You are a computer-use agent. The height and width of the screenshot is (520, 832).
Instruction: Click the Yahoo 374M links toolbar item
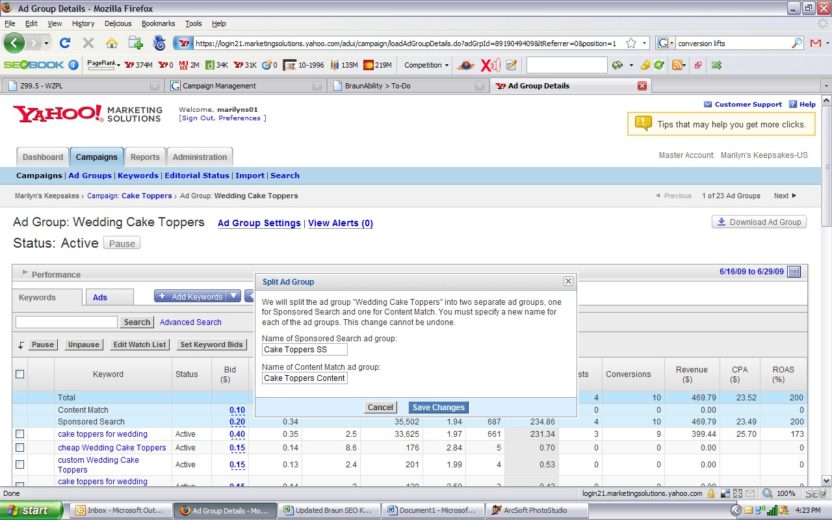tap(138, 65)
